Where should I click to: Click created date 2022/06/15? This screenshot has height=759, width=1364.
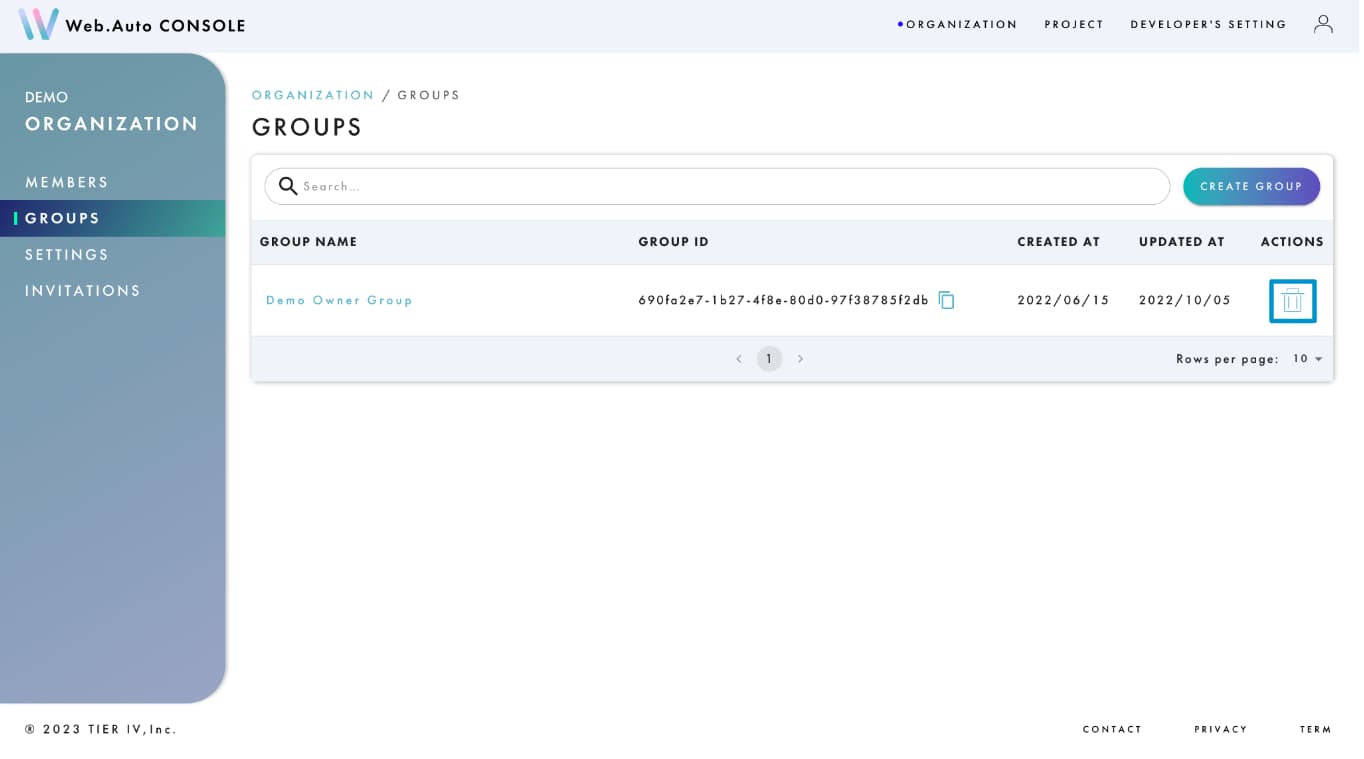pos(1063,300)
